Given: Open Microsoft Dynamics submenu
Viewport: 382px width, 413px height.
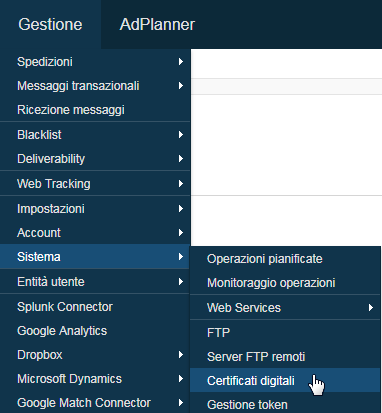Looking at the screenshot, I should point(95,379).
